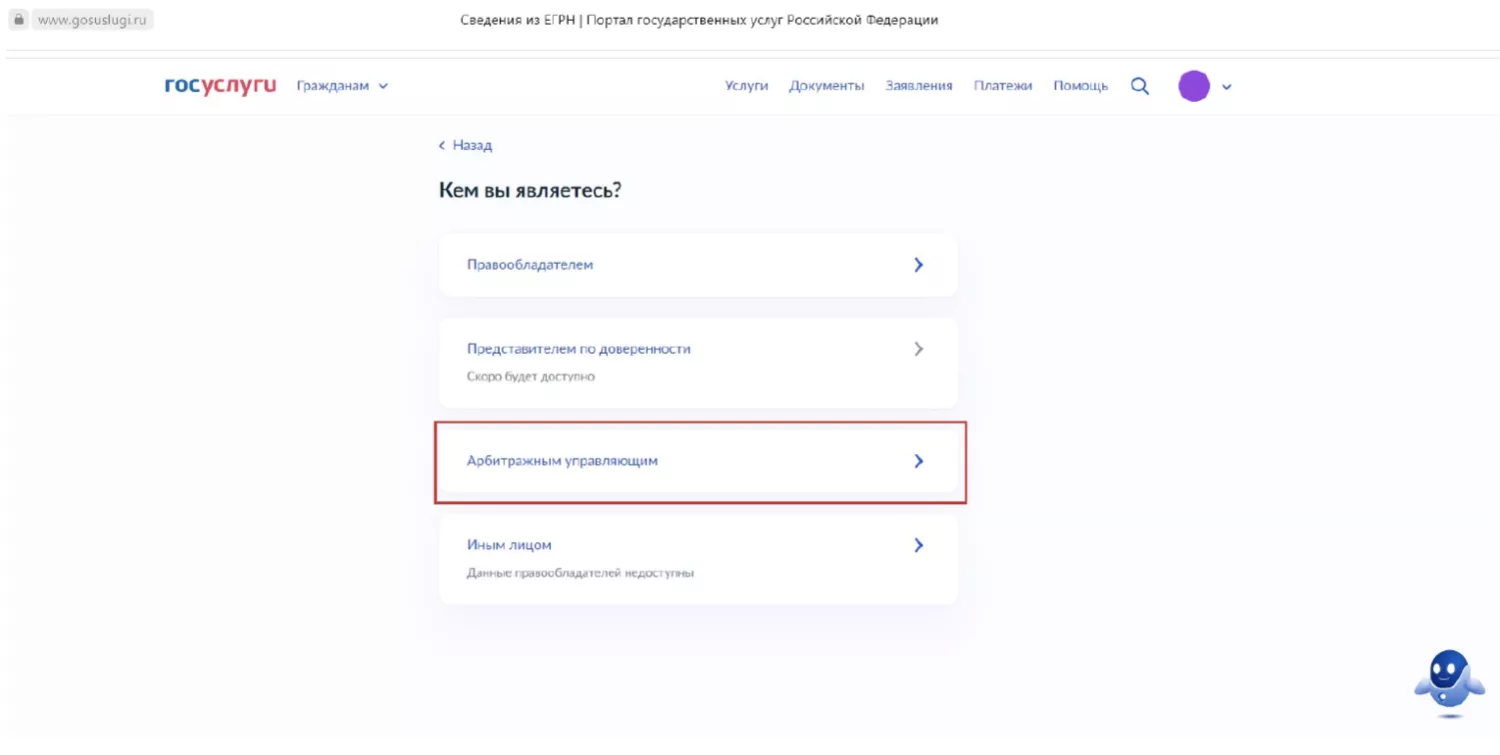Click the Госуслуги logo
Screen dimensions: 1500x755
point(220,86)
